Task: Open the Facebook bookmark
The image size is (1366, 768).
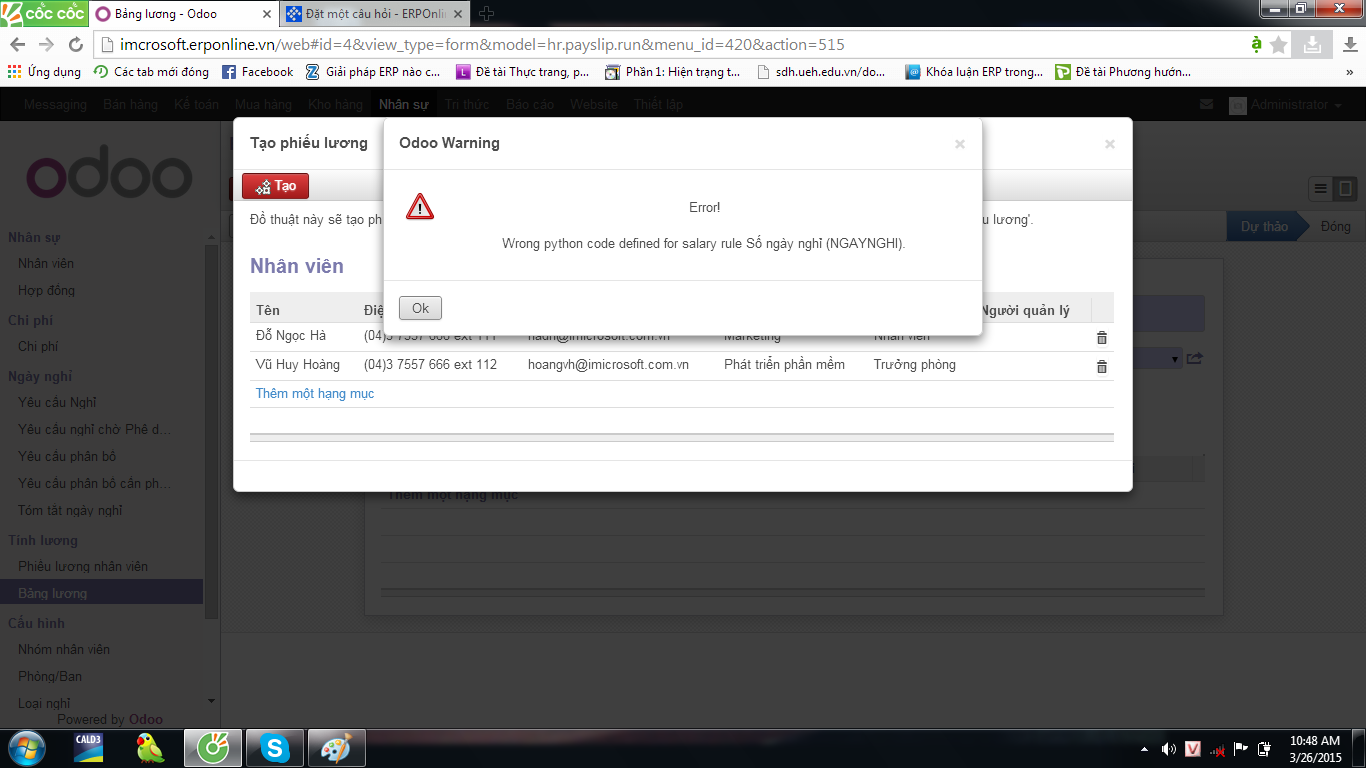Action: pyautogui.click(x=257, y=72)
